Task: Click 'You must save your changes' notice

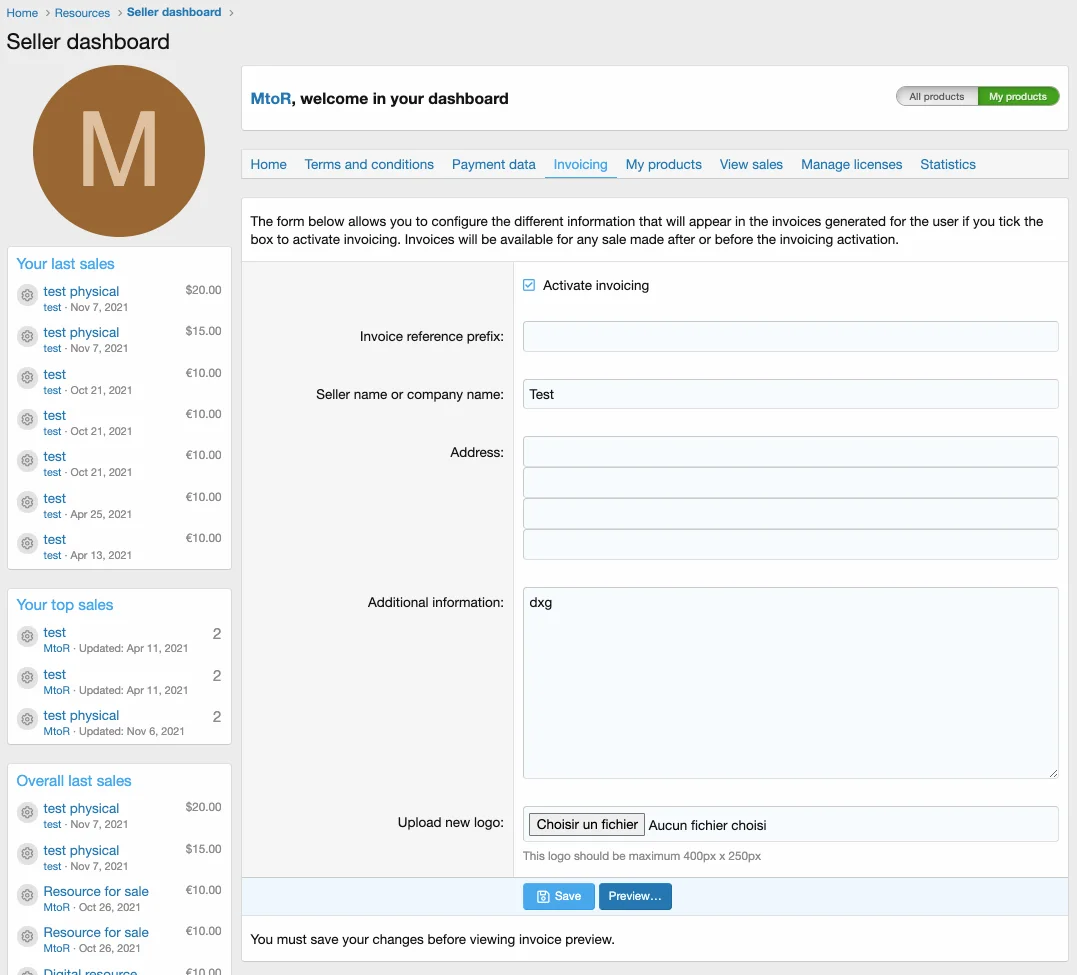Action: (x=432, y=939)
